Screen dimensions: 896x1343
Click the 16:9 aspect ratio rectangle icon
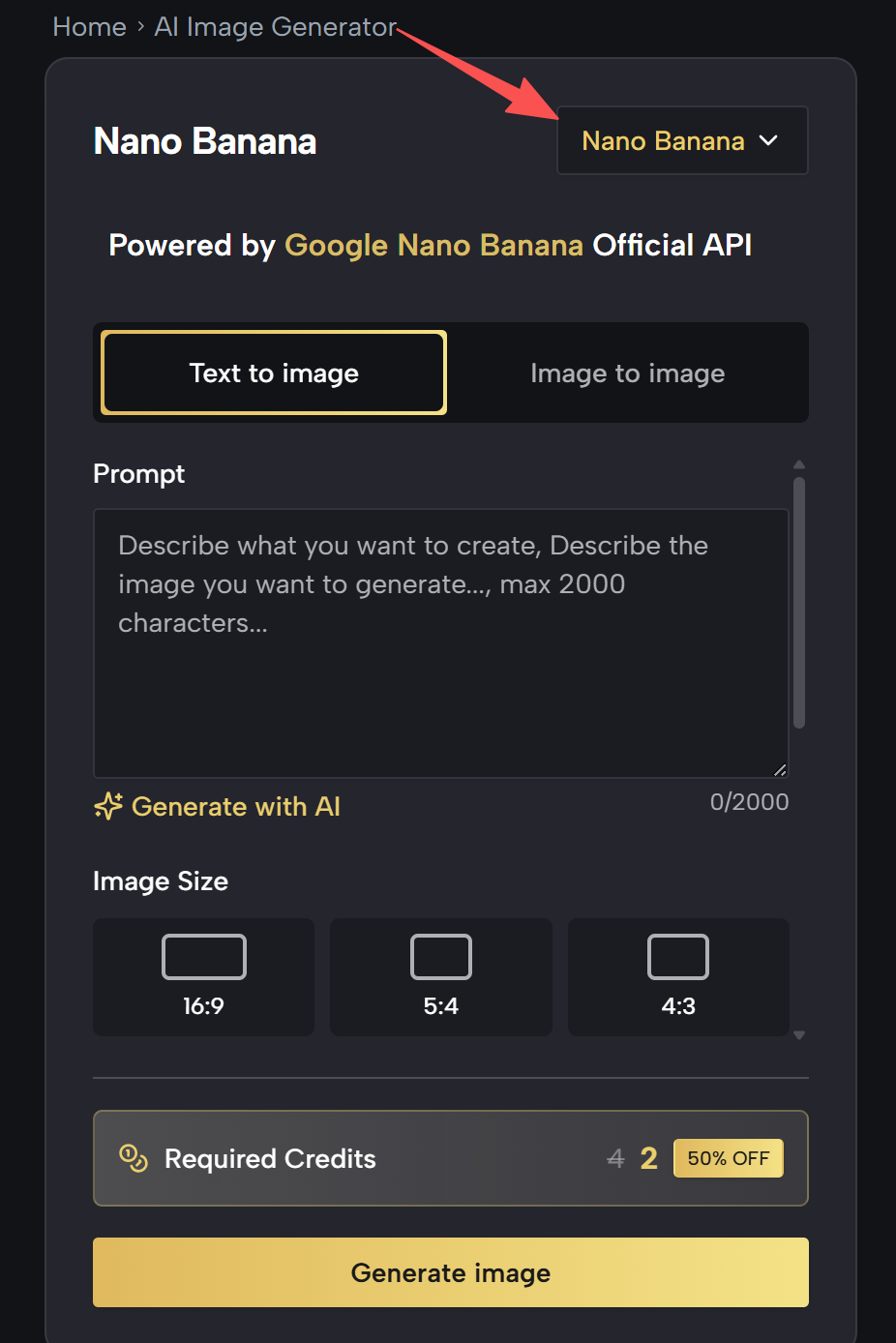203,957
